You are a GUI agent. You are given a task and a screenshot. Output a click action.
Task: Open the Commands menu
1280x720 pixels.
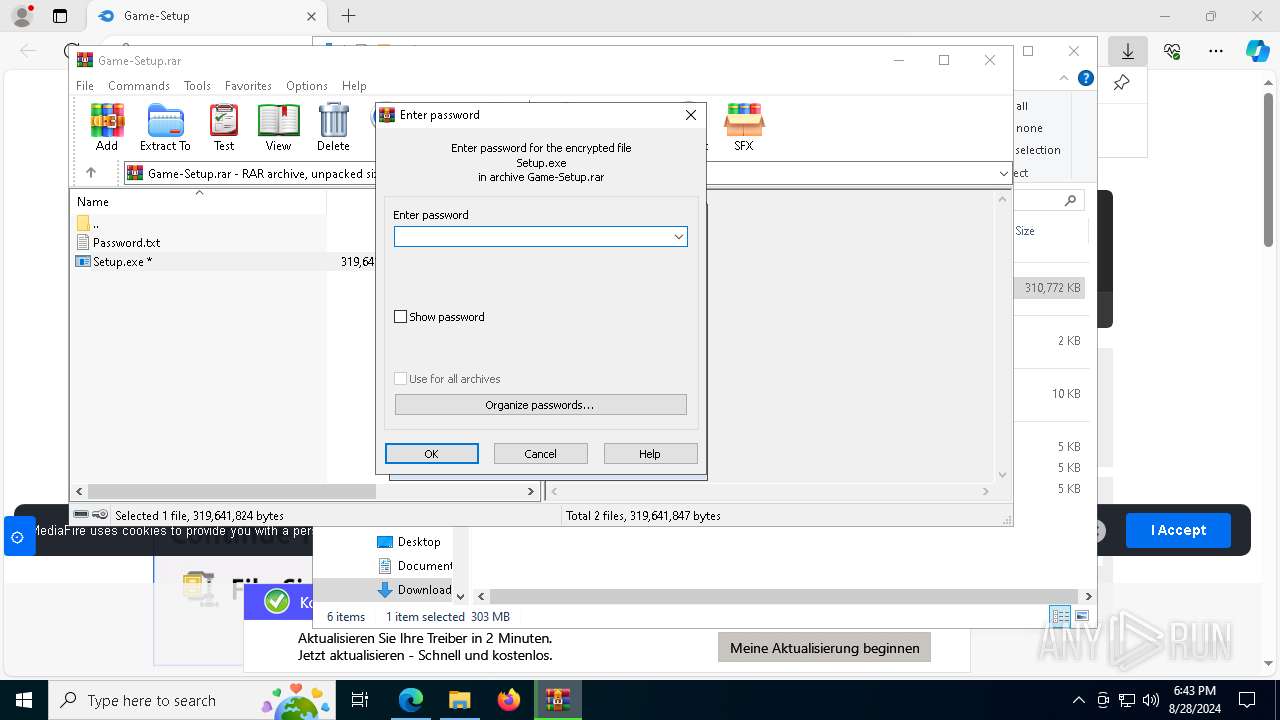[x=139, y=86]
